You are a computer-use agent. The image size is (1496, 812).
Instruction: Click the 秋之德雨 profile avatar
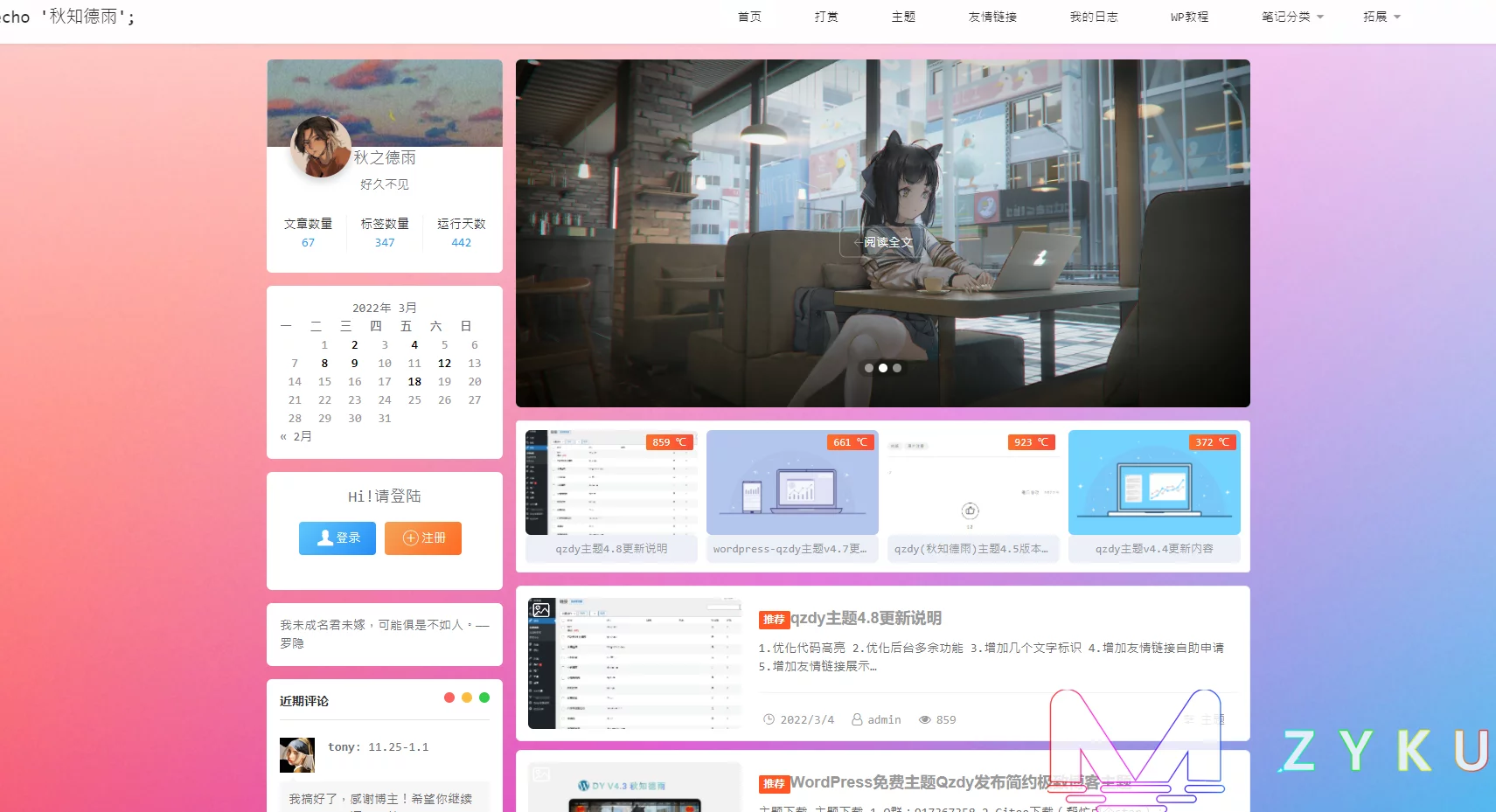click(x=321, y=147)
